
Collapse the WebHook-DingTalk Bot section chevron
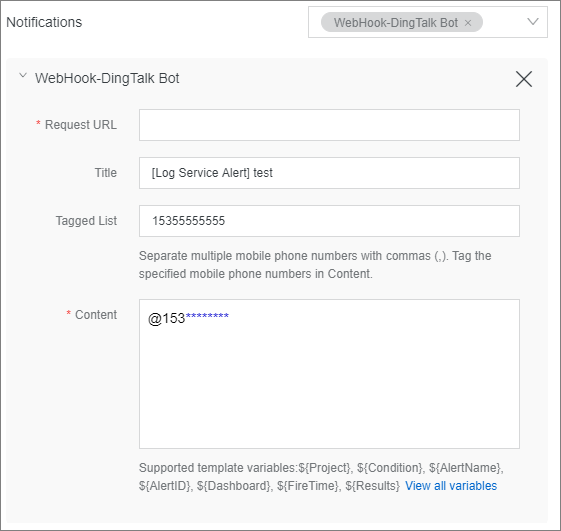pos(23,75)
